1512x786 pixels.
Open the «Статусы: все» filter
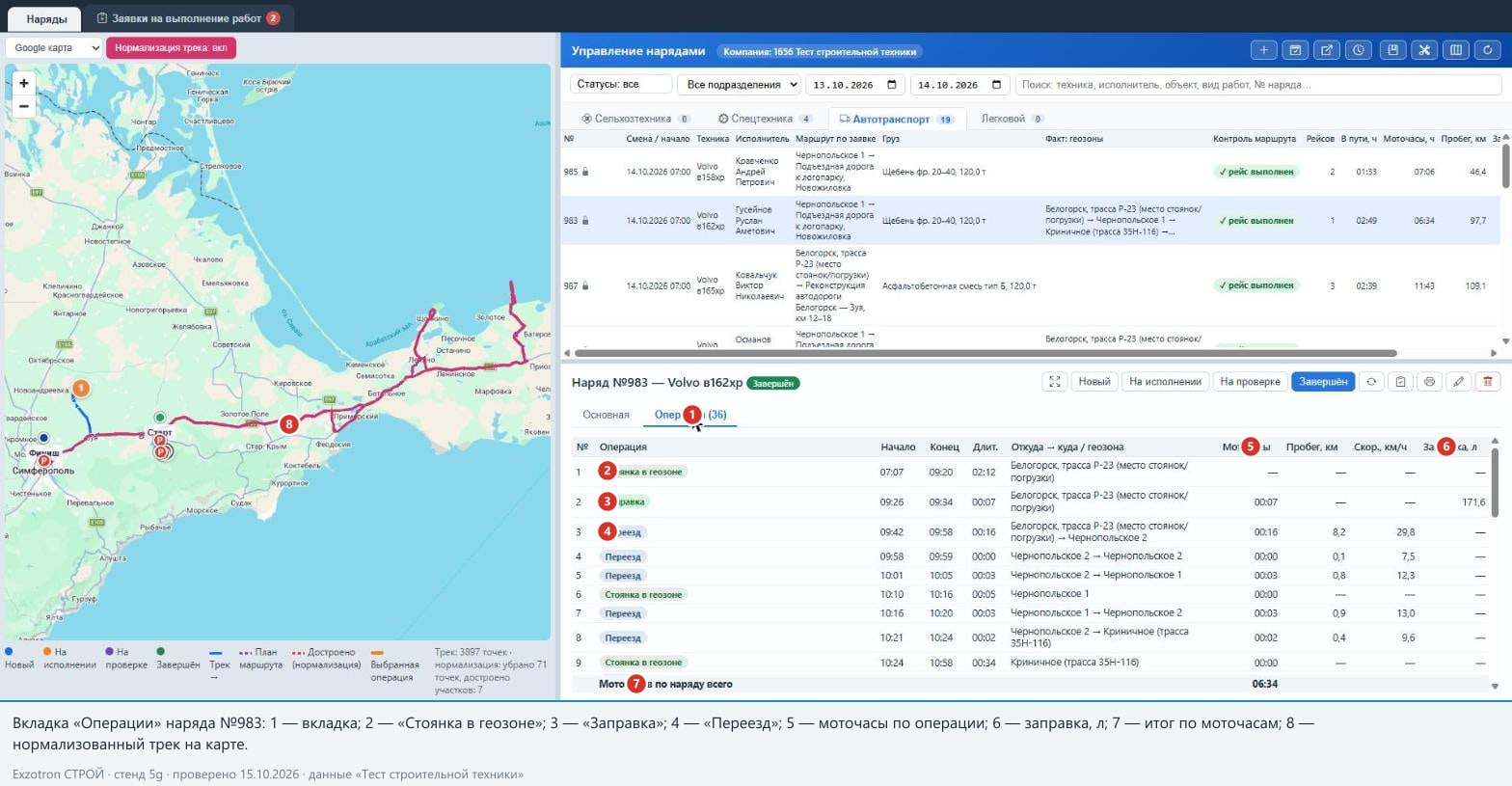621,85
